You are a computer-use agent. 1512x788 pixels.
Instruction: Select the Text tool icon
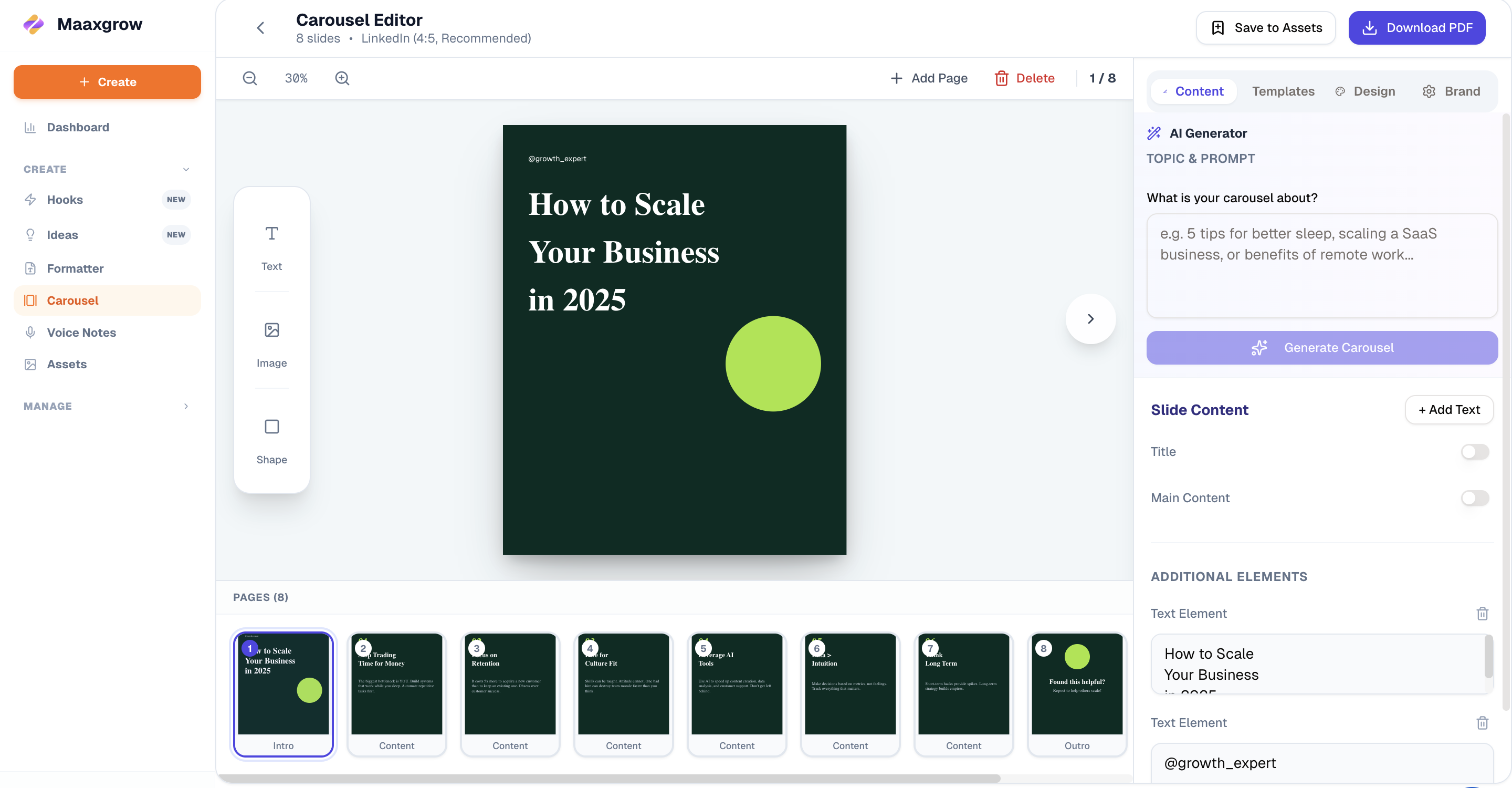(271, 234)
